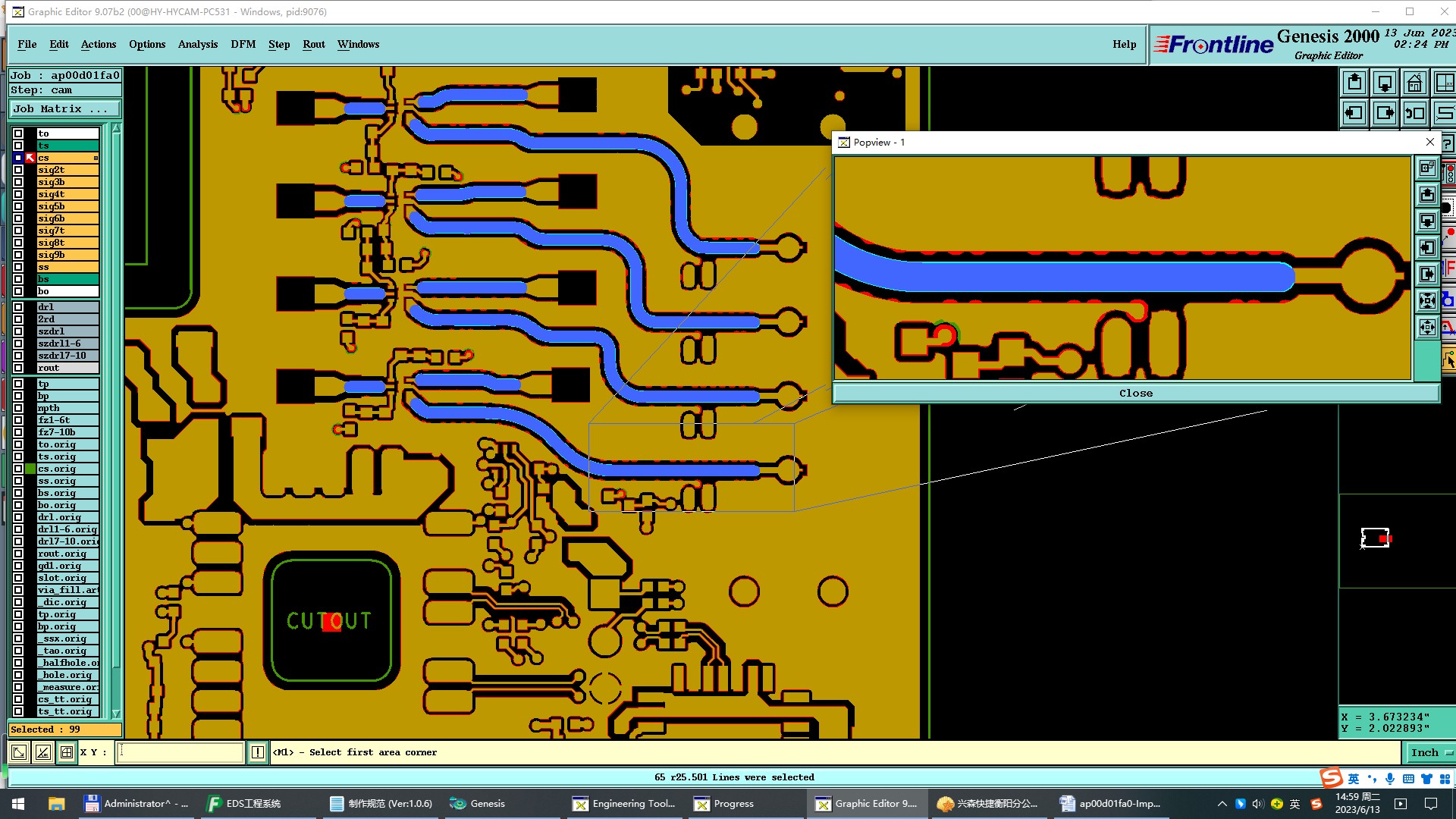Screen dimensions: 1456x819
Task: Click the previous view undo-zoom icon
Action: point(1415,114)
